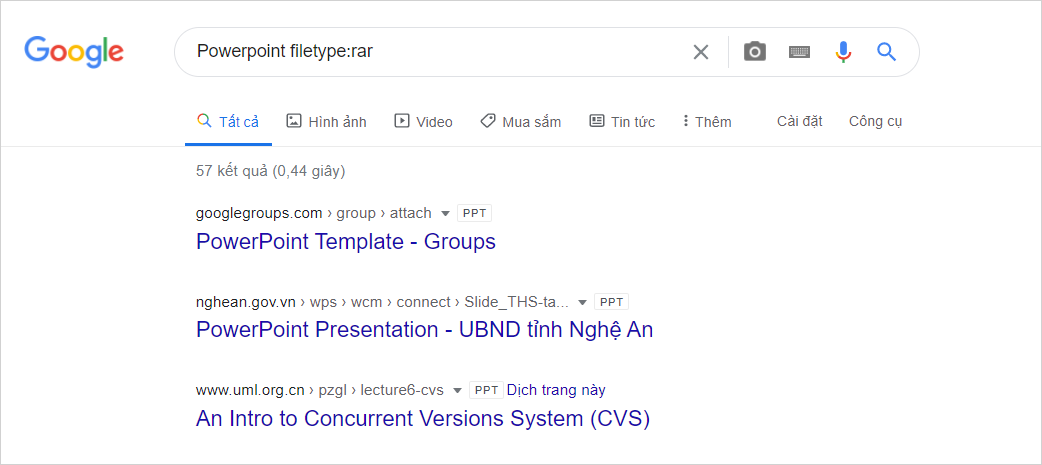Screen dimensions: 1042x465
Task: Click Dịch trang này translate link
Action: point(556,390)
